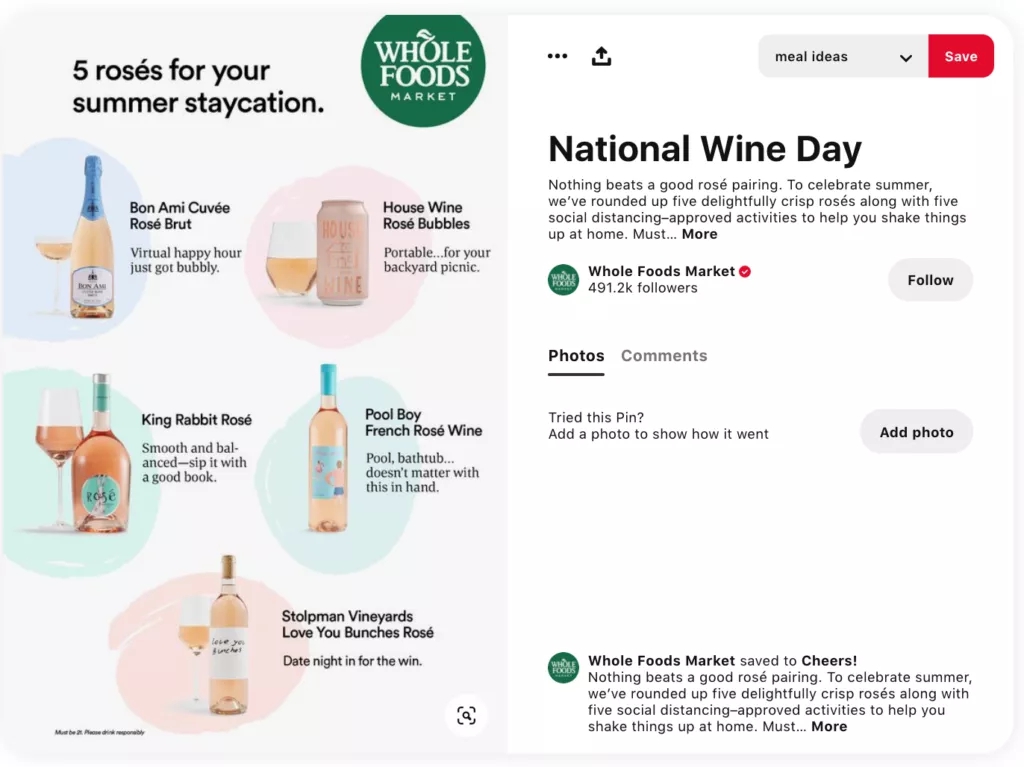Viewport: 1024px width, 767px height.
Task: Click the National Wine Day title
Action: click(705, 149)
